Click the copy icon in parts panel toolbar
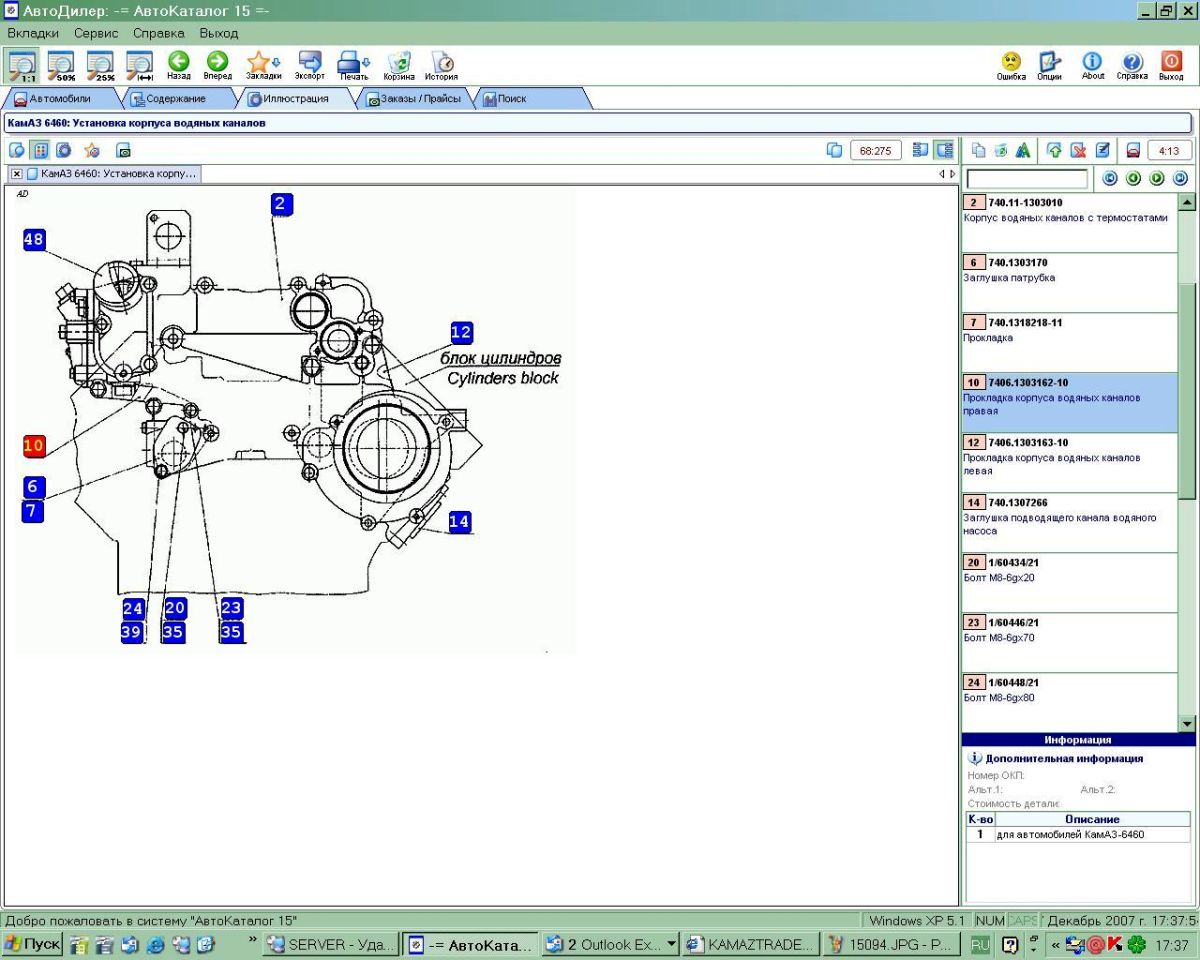The image size is (1200, 960). point(979,150)
